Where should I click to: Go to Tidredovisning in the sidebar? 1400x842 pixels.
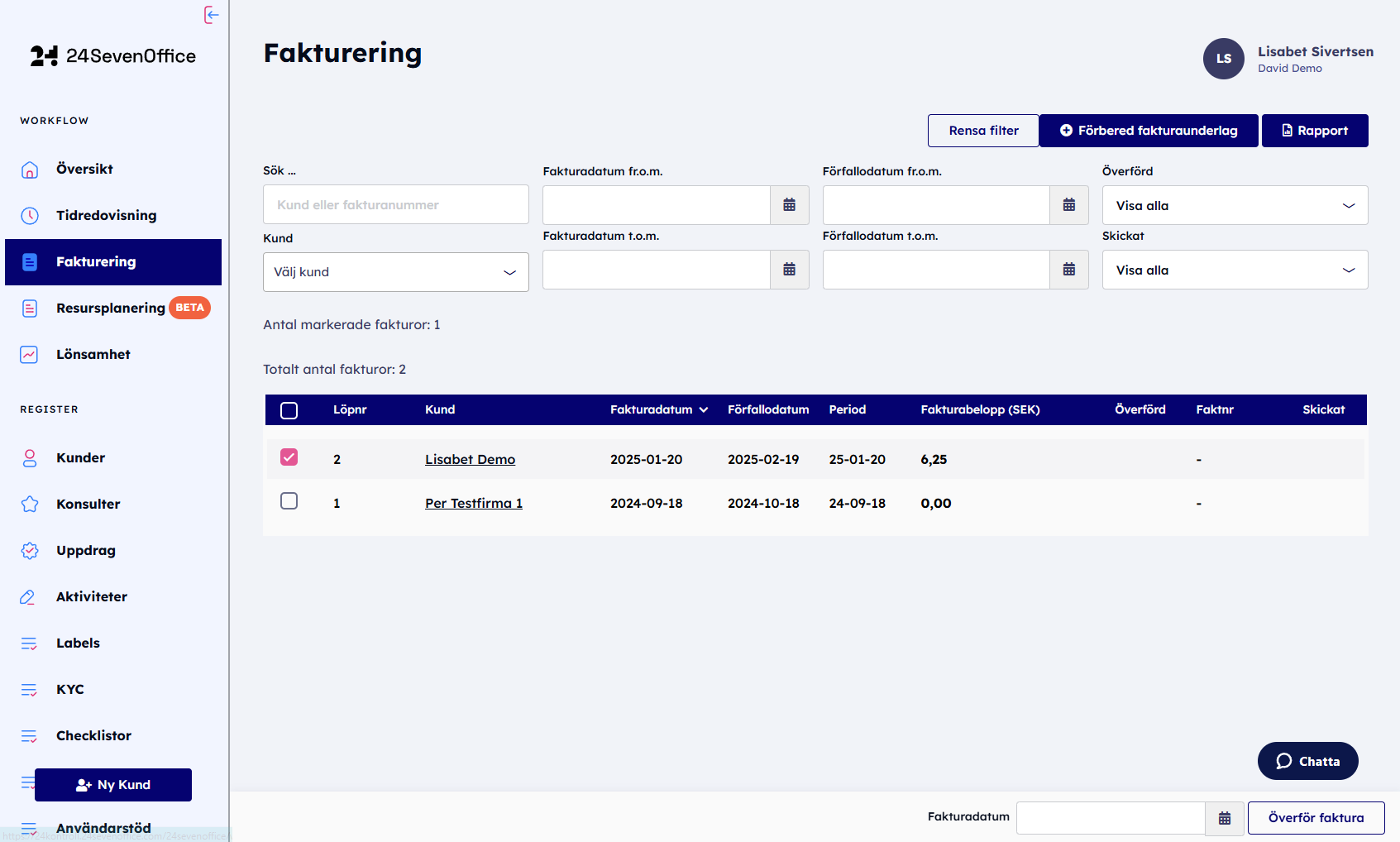click(106, 215)
